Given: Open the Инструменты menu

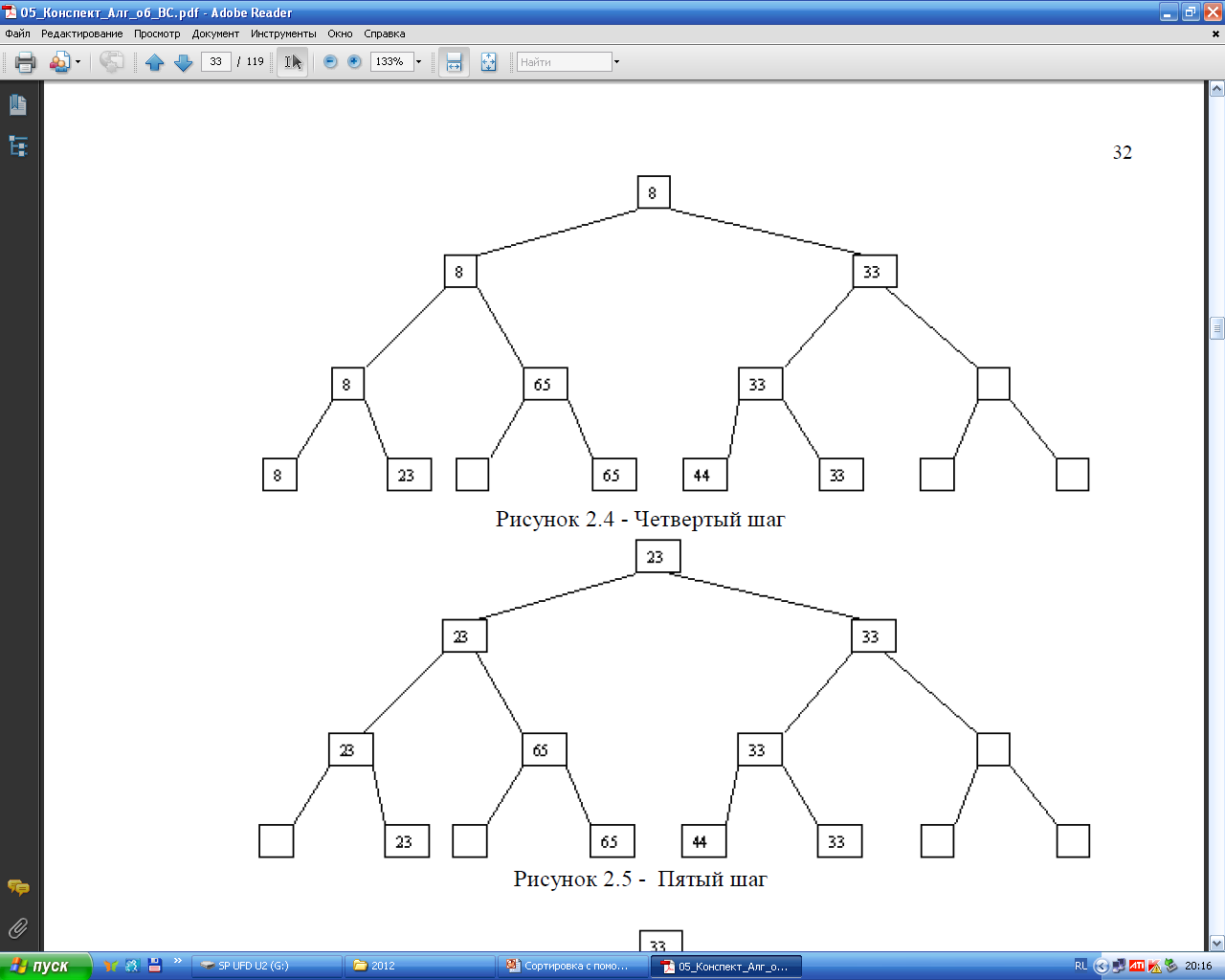Looking at the screenshot, I should tap(283, 33).
